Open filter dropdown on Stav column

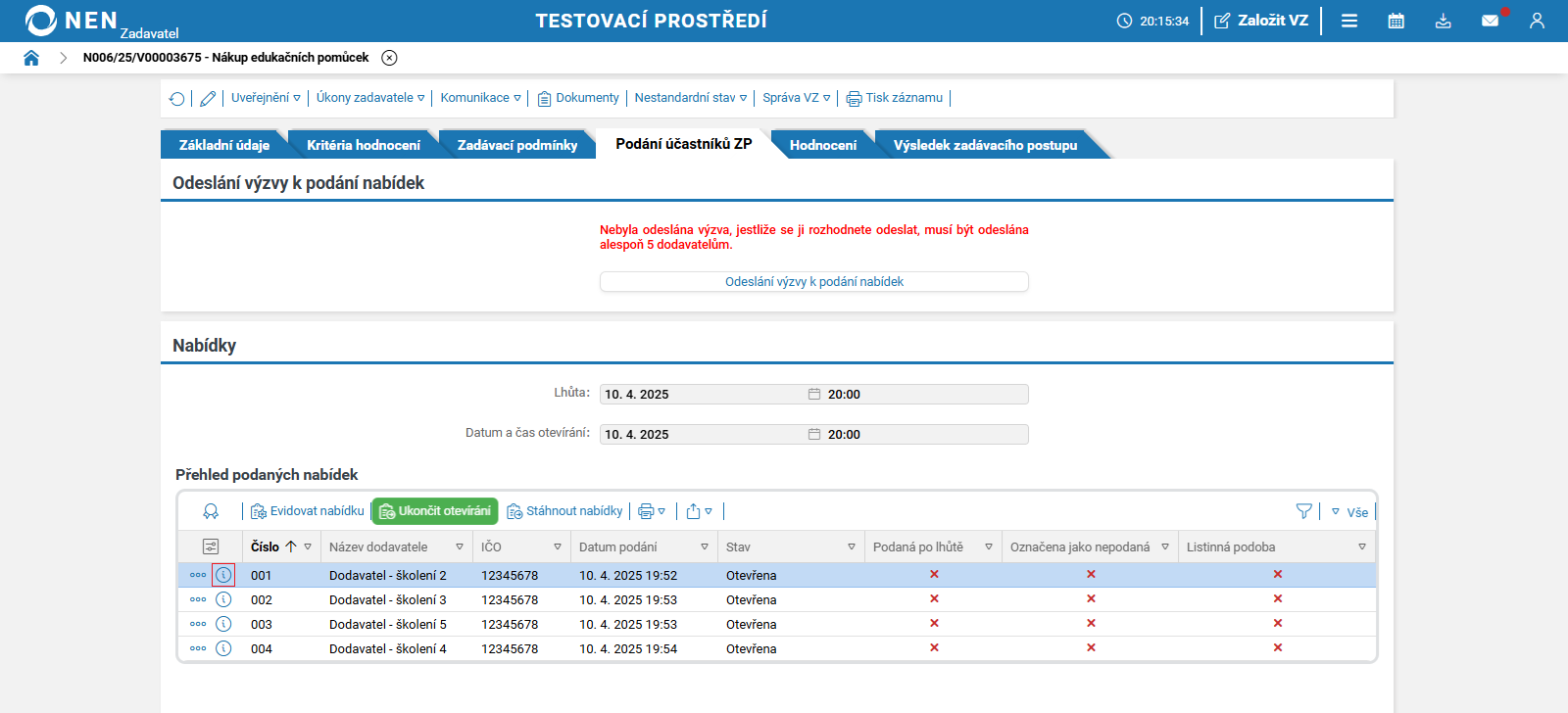pos(851,547)
